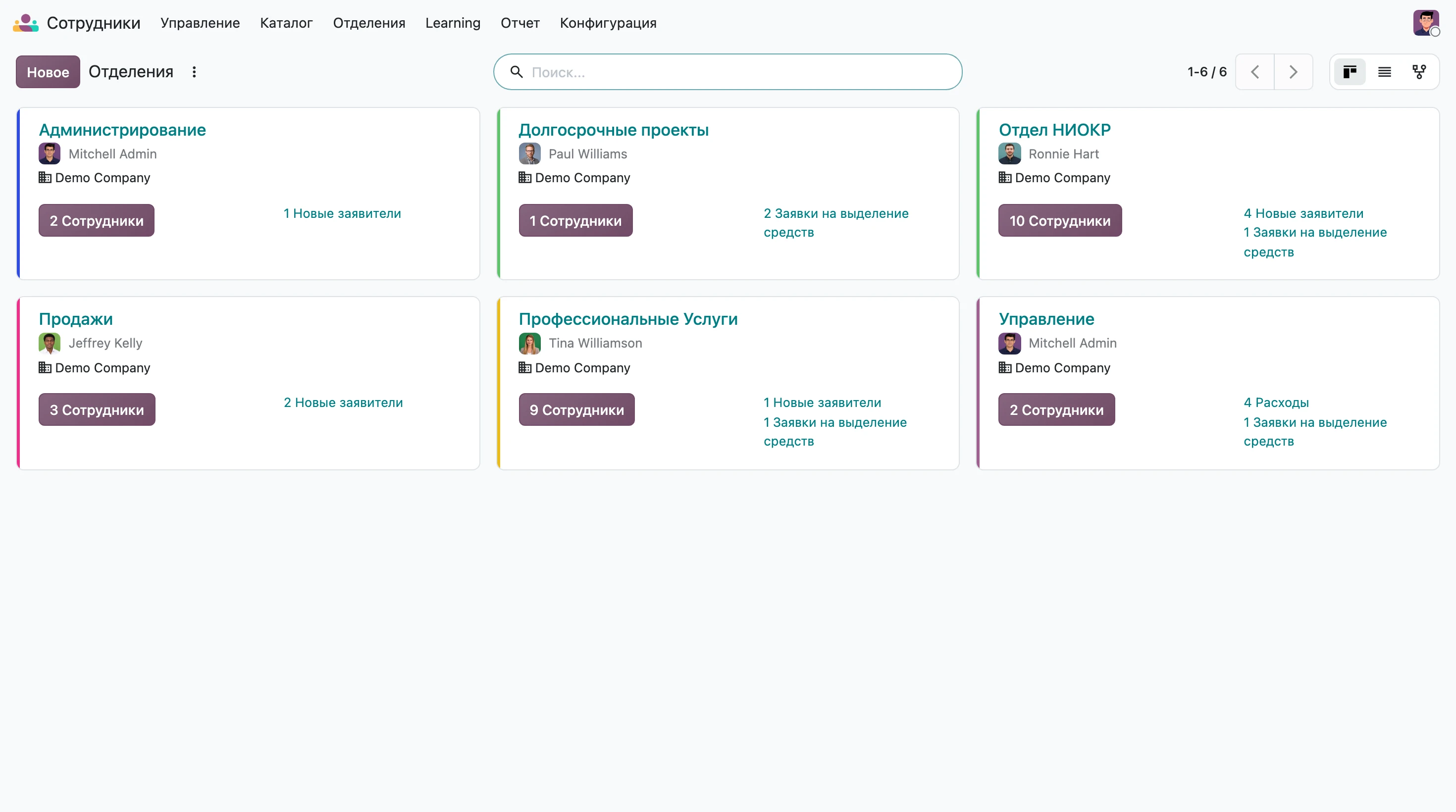Switch to list view
Image resolution: width=1456 pixels, height=812 pixels.
[1384, 72]
